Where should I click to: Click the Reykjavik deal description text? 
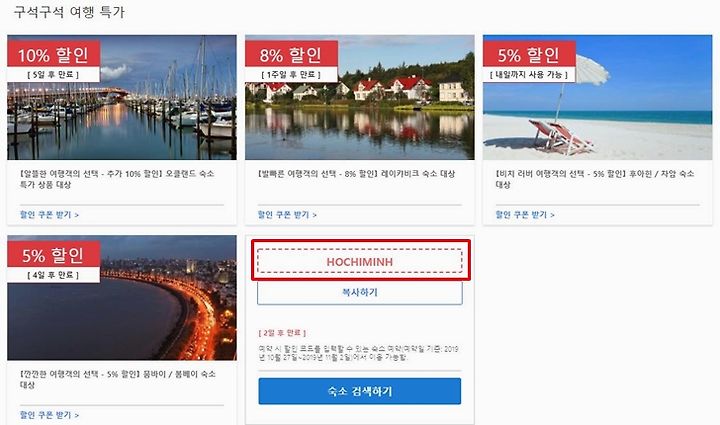point(356,174)
